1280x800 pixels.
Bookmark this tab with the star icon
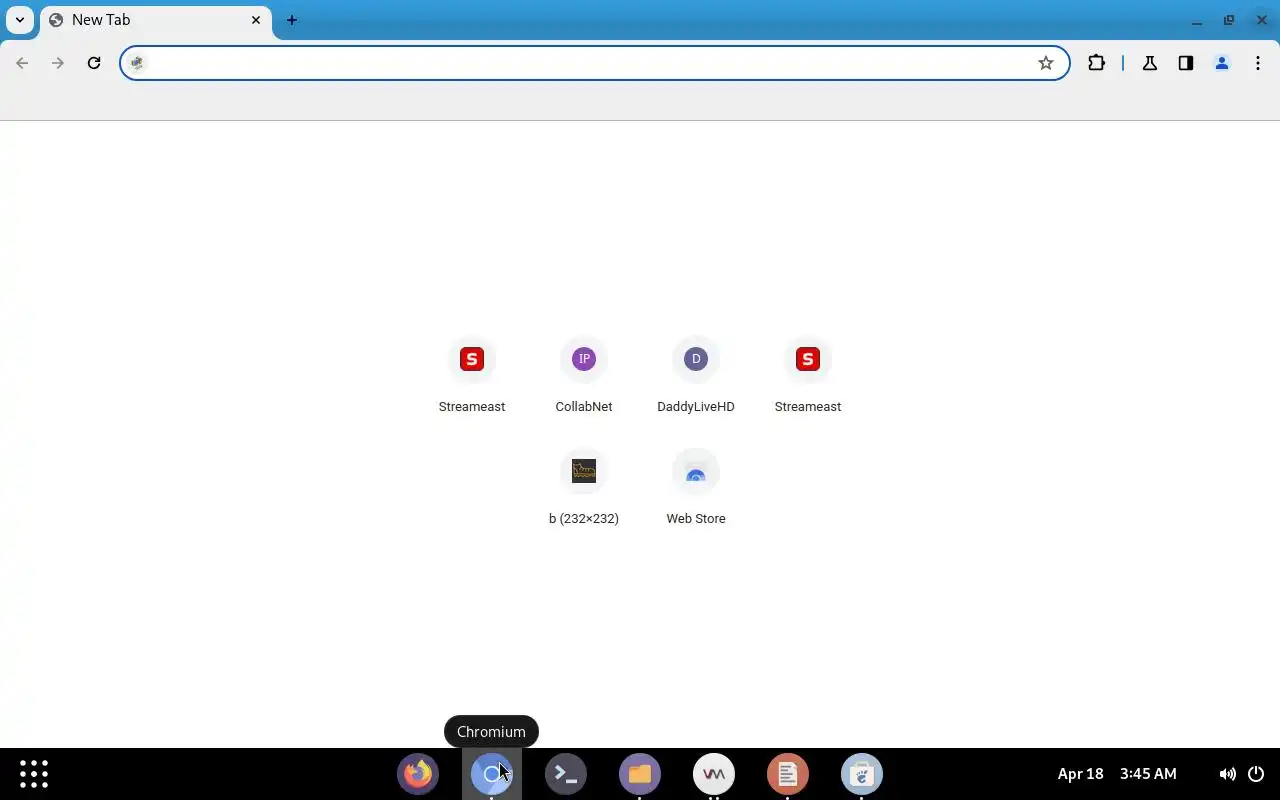tap(1046, 63)
